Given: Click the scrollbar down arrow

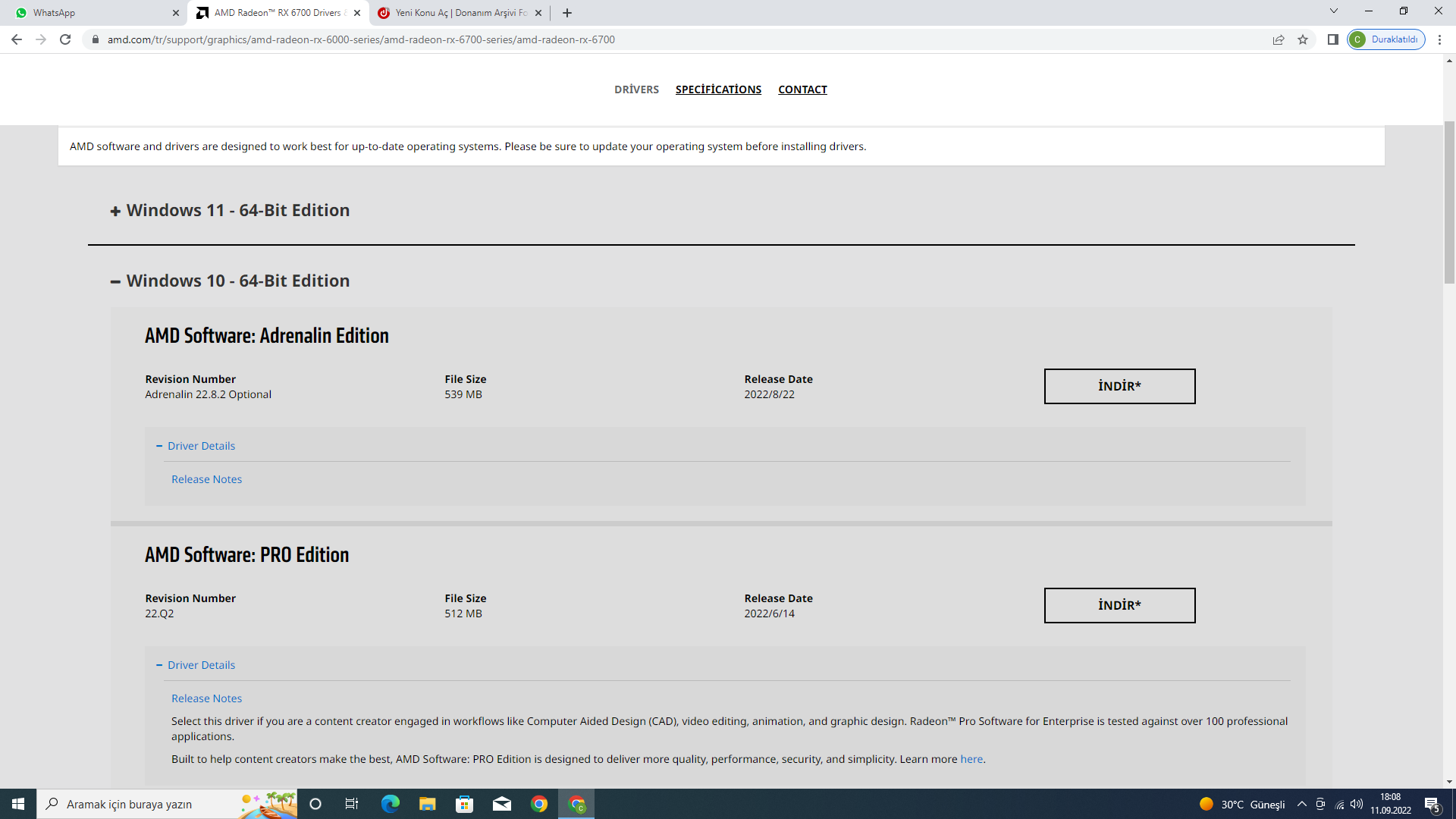Looking at the screenshot, I should click(x=1449, y=782).
